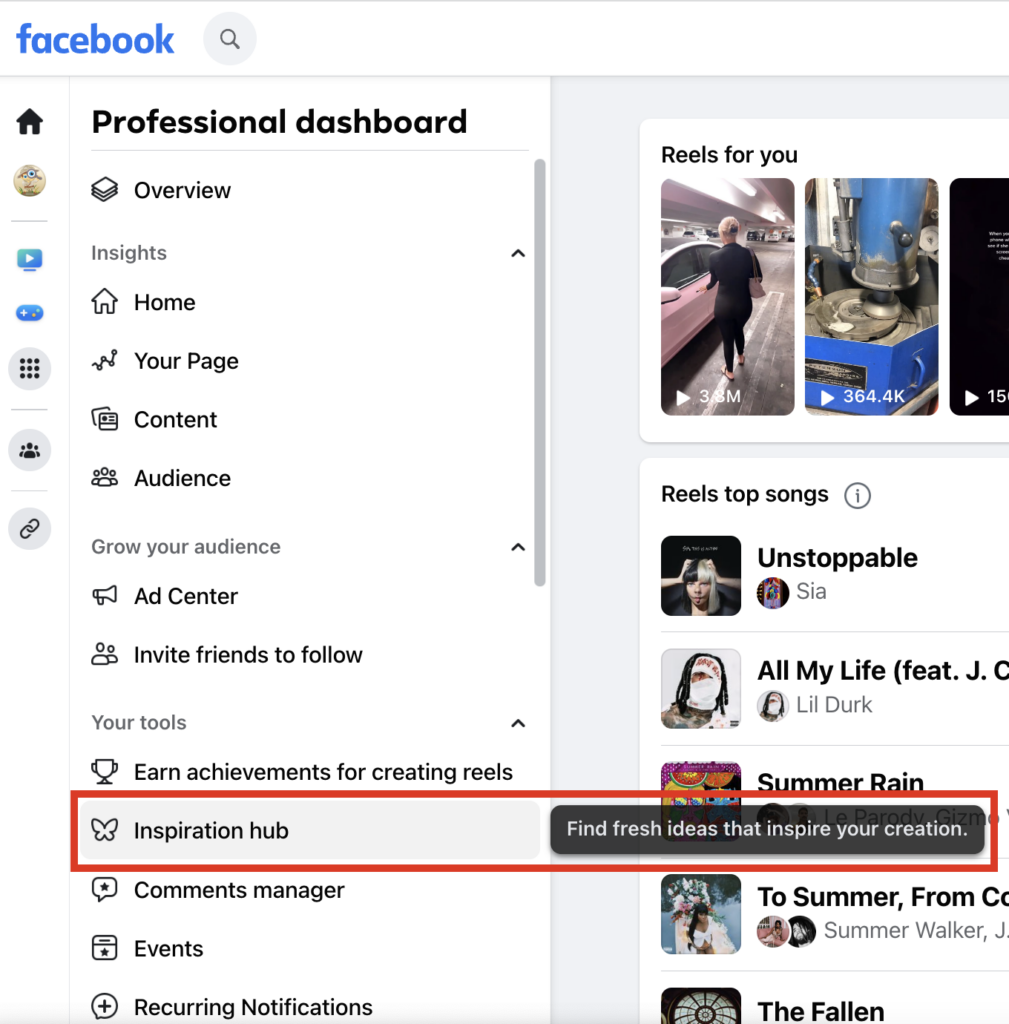The image size is (1009, 1024).
Task: Open the apps grid icon
Action: 29,368
